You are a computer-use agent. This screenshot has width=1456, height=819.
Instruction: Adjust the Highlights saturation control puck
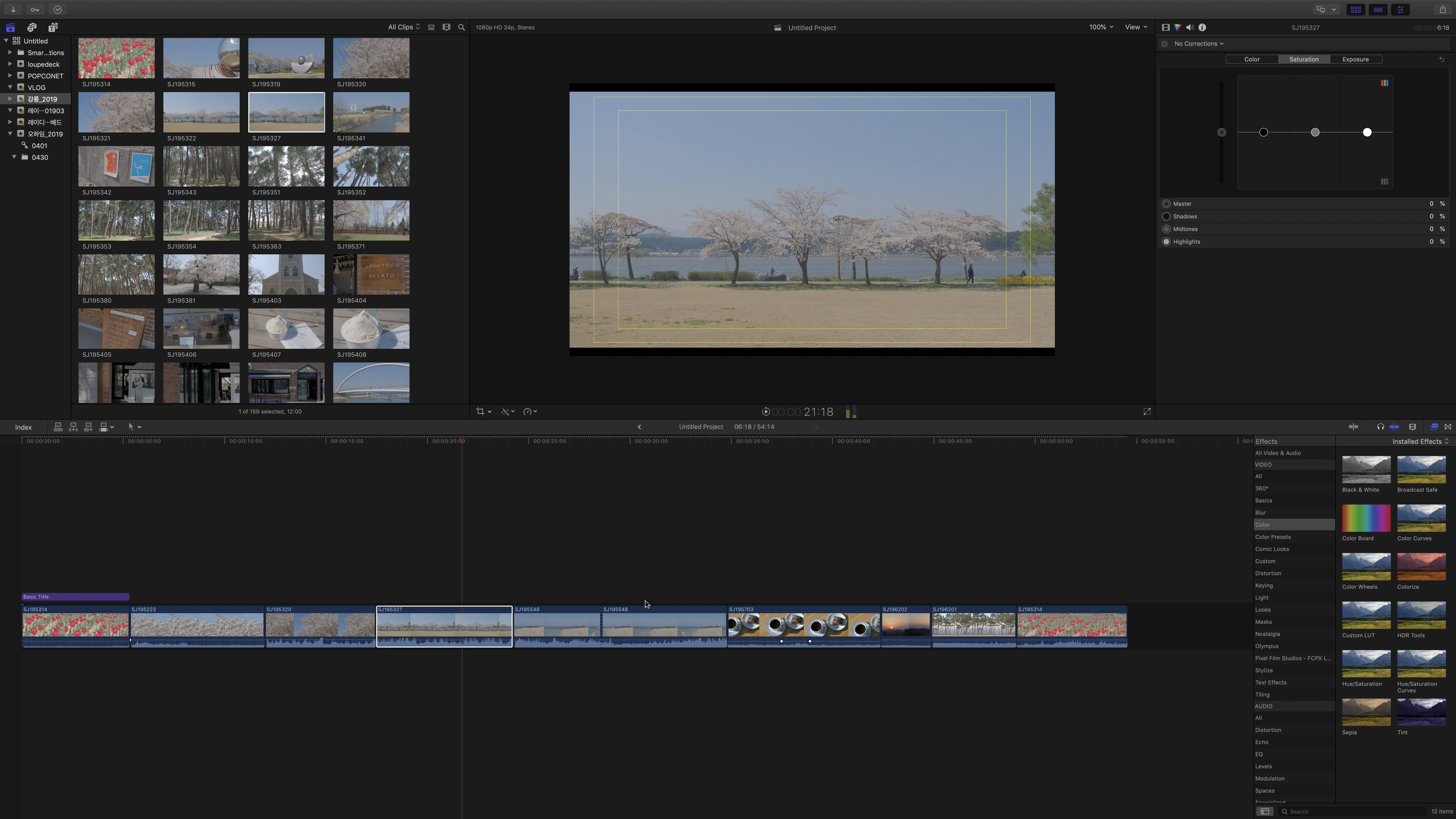pos(1367,132)
